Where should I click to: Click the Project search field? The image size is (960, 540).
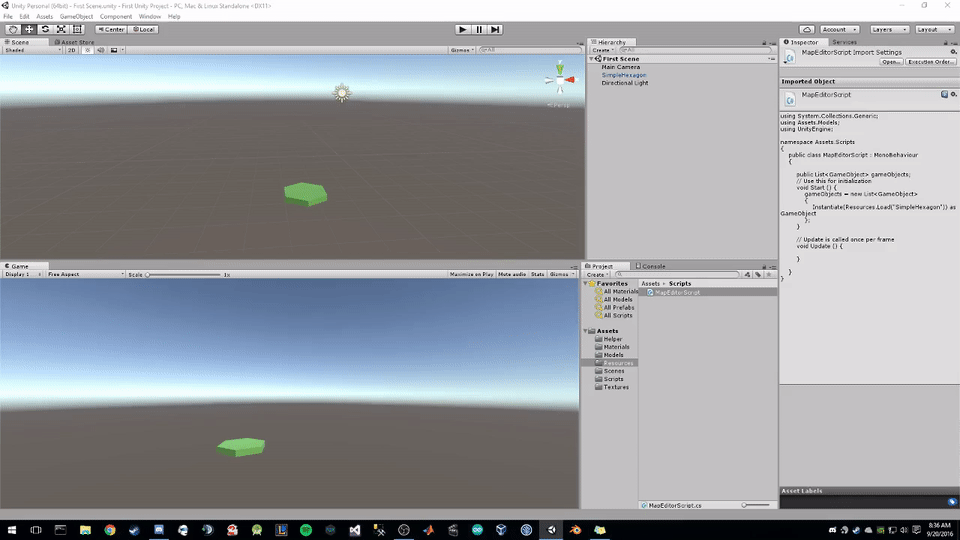(678, 275)
